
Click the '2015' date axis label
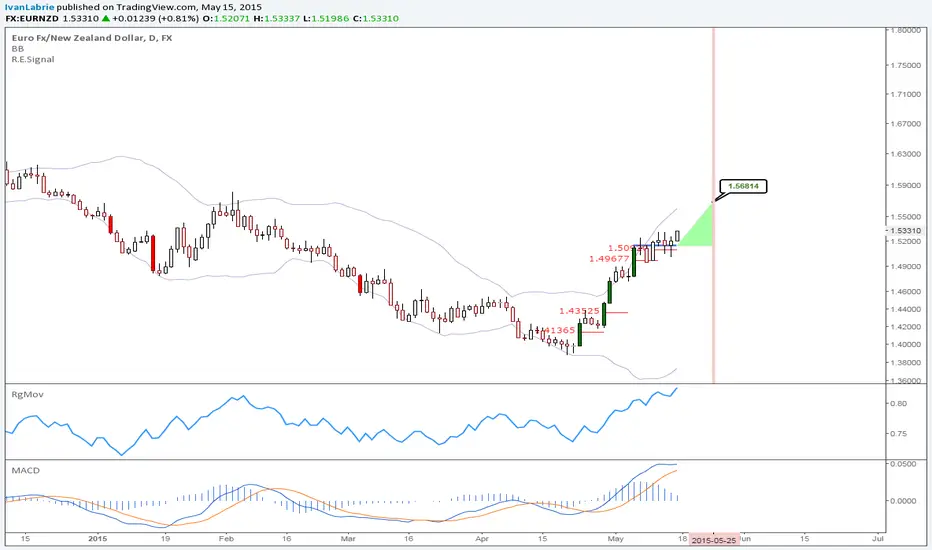coord(97,539)
